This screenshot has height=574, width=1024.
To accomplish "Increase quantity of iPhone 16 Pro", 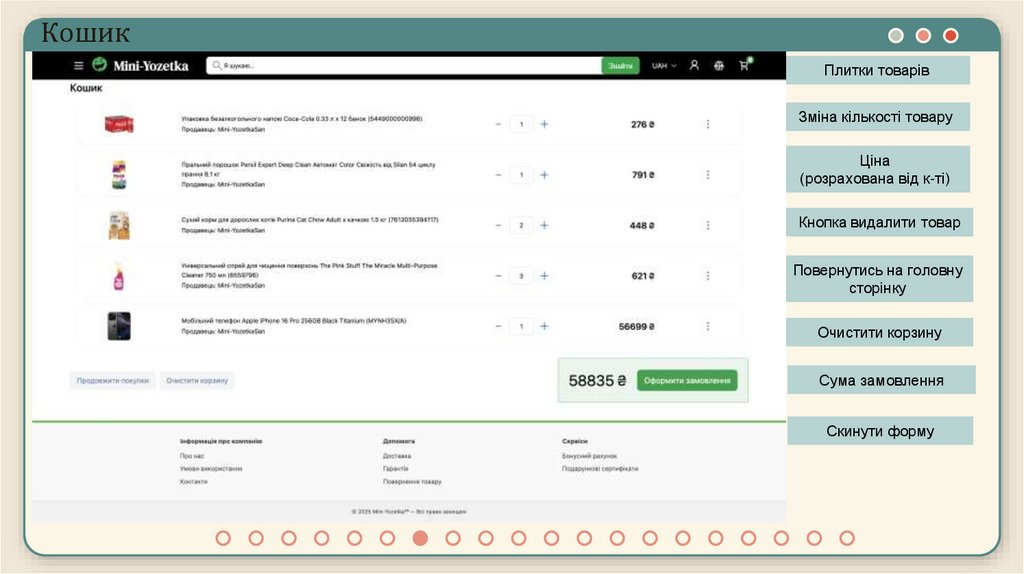I will coord(544,327).
